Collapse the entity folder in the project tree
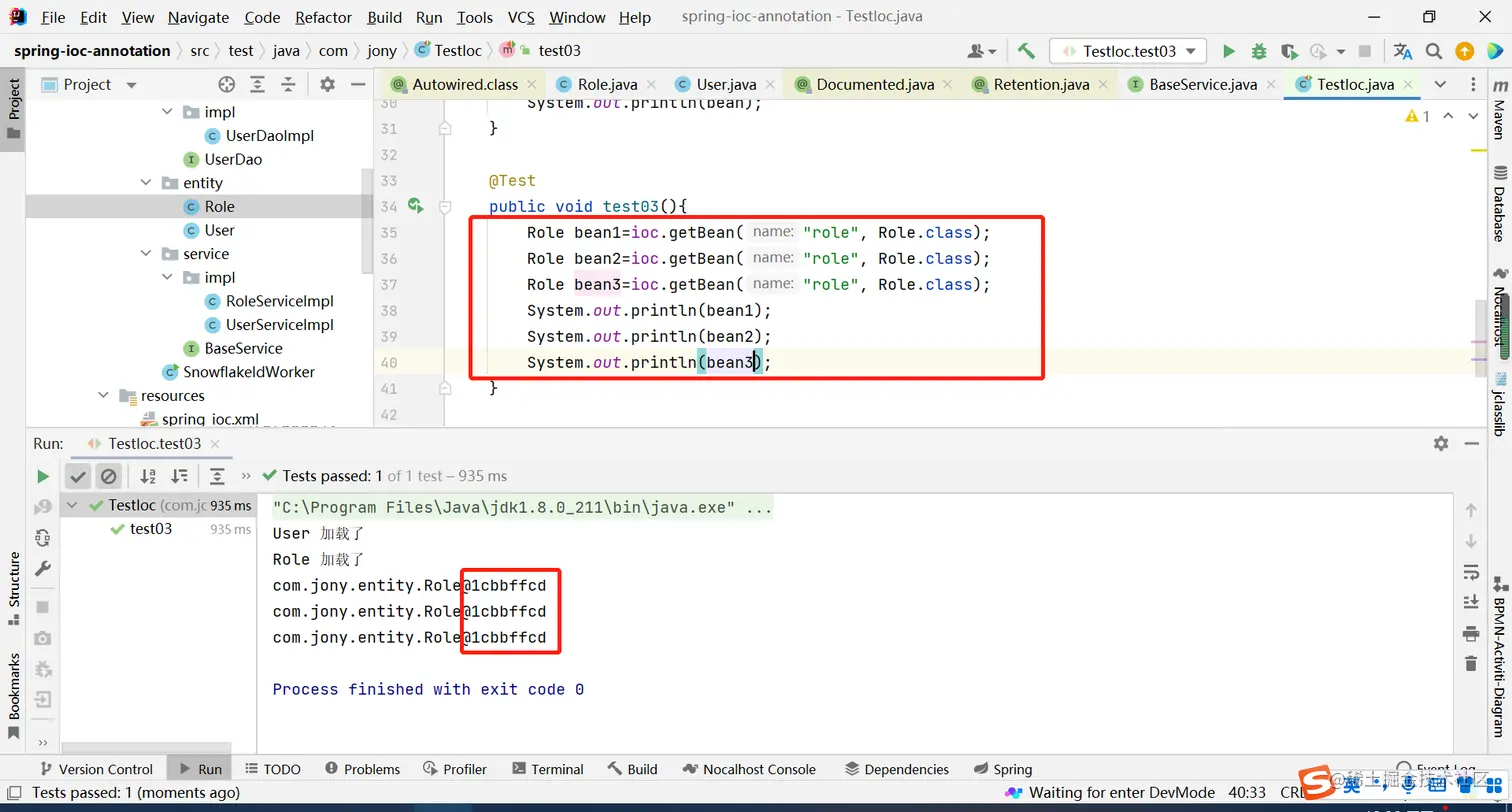 [x=146, y=183]
